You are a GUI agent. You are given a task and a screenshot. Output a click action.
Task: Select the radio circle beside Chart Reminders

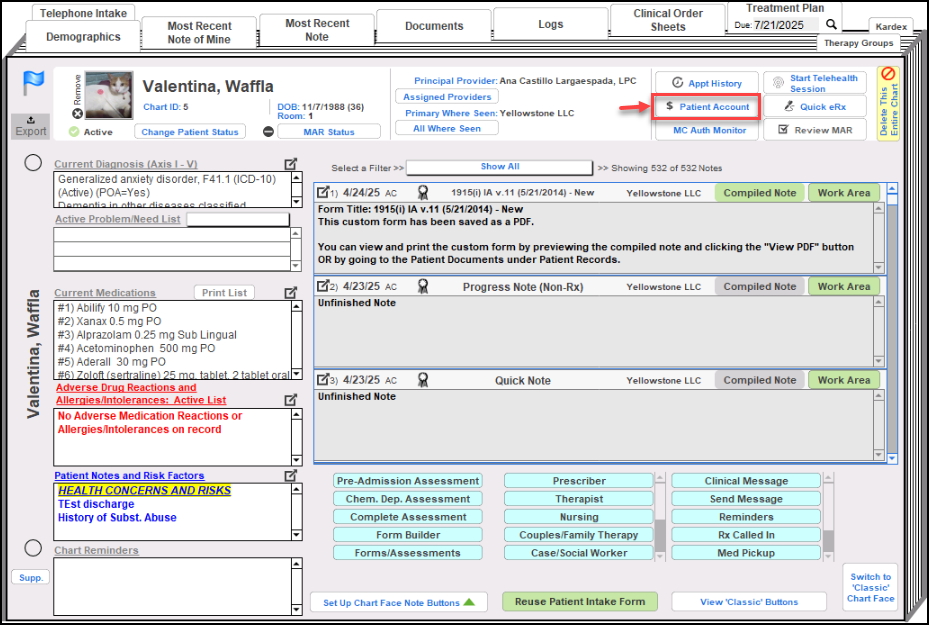(x=33, y=547)
